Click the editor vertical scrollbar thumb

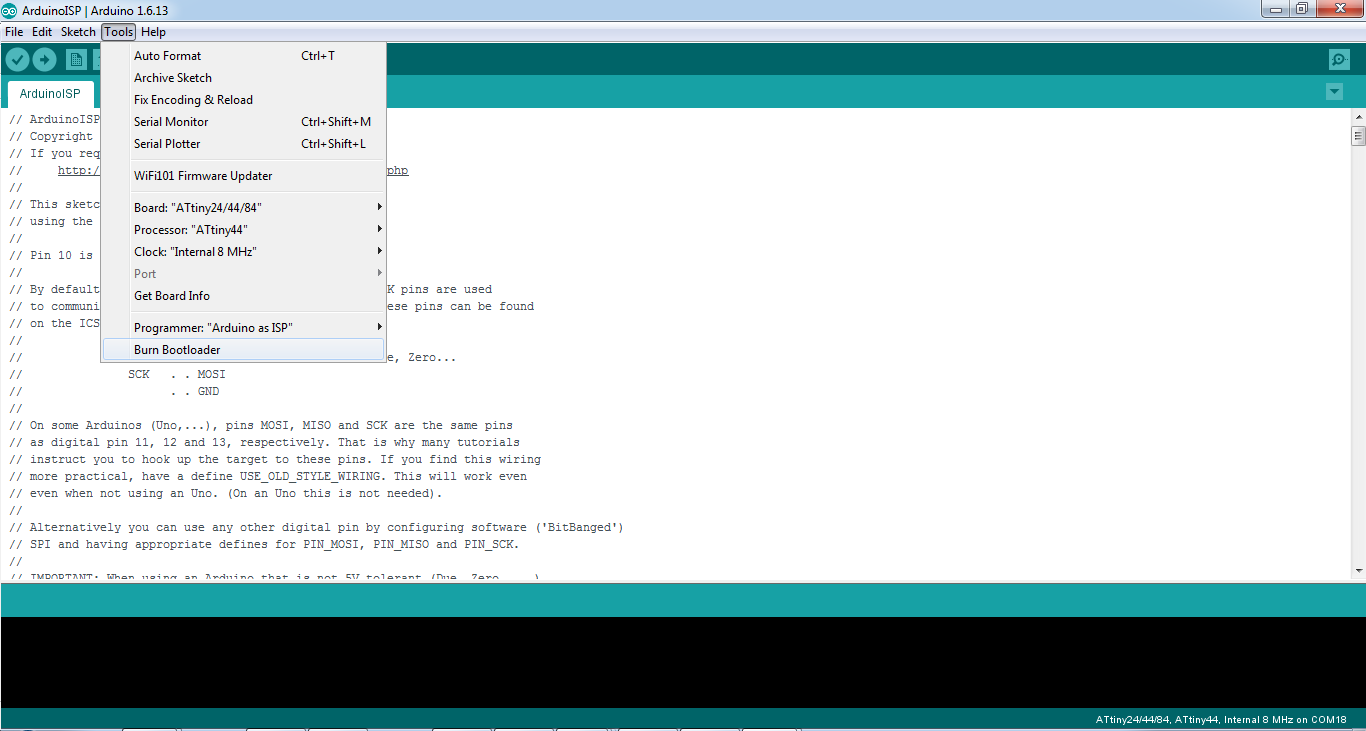(1358, 136)
